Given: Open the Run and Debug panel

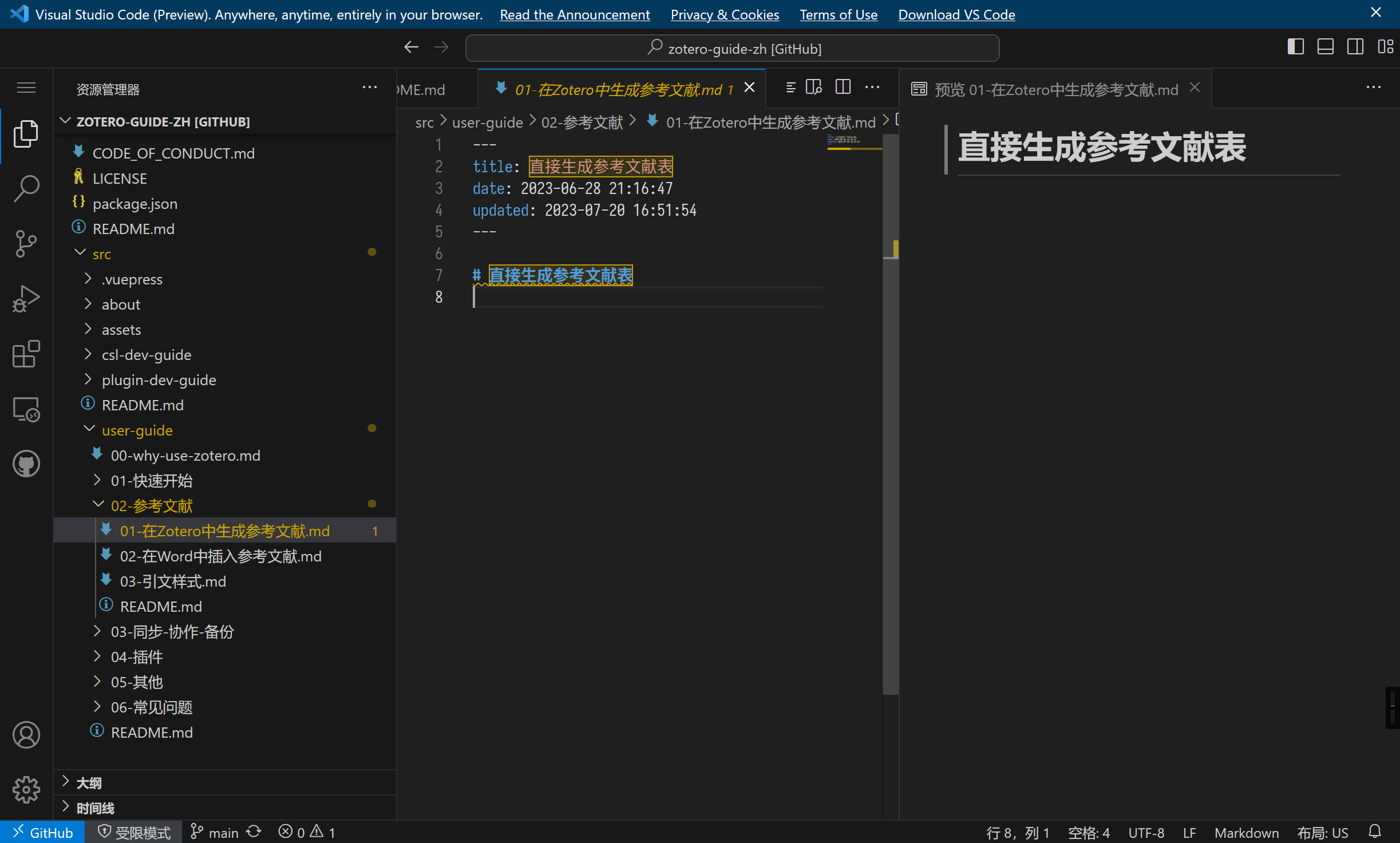Looking at the screenshot, I should click(26, 299).
